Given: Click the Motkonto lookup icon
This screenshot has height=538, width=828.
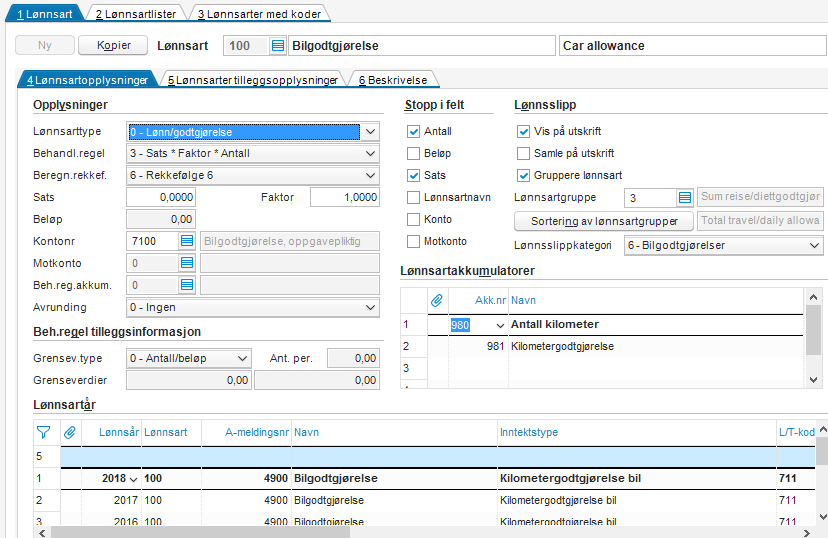Looking at the screenshot, I should (186, 263).
